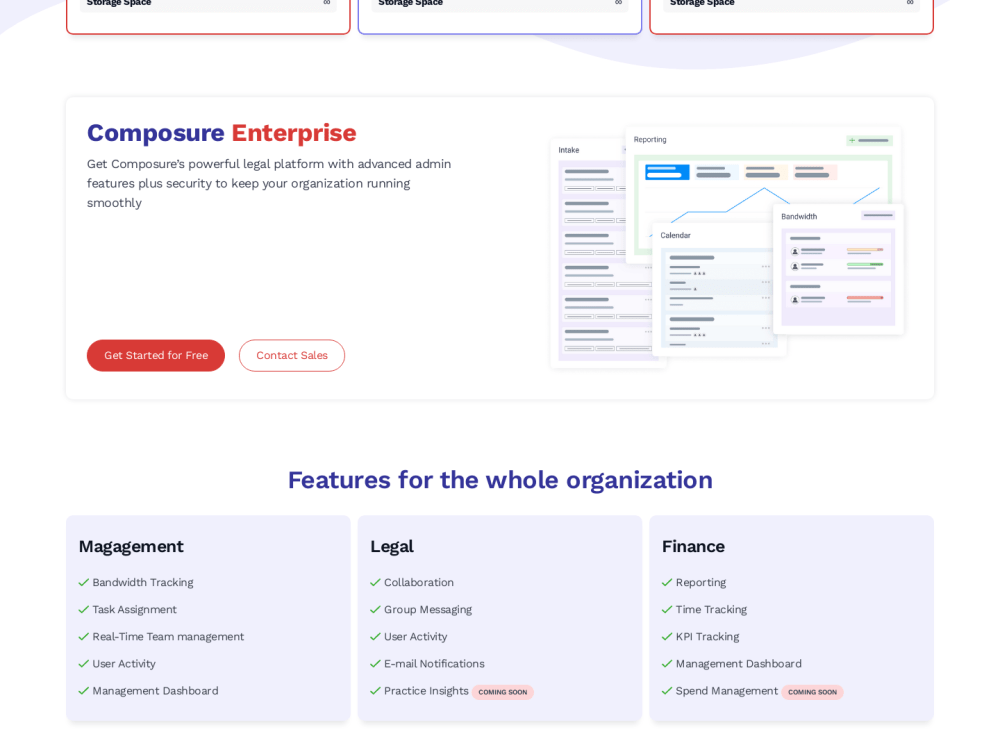Open the Enterprise dashboard preview illustration
The height and width of the screenshot is (750, 1000).
click(x=726, y=247)
